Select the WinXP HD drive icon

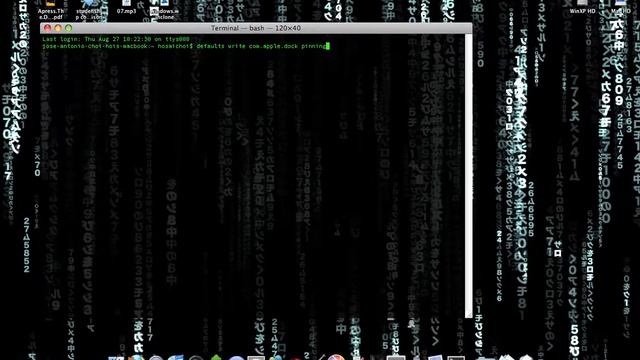point(582,7)
